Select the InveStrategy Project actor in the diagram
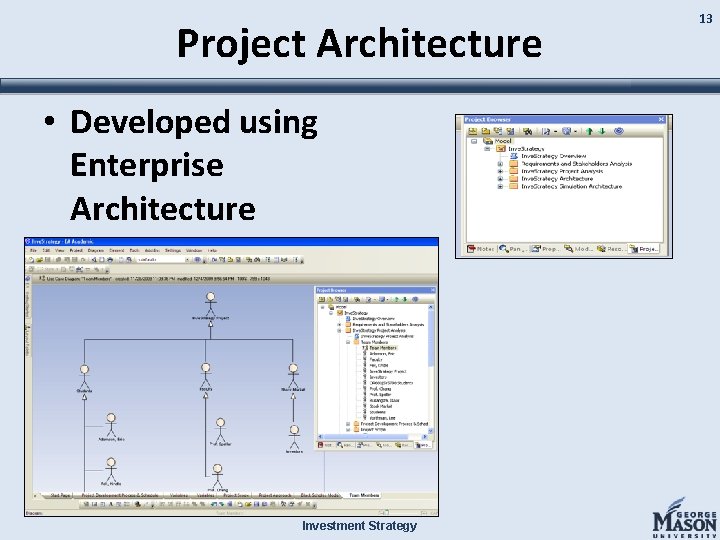Viewport: 720px width, 540px height. click(210, 306)
